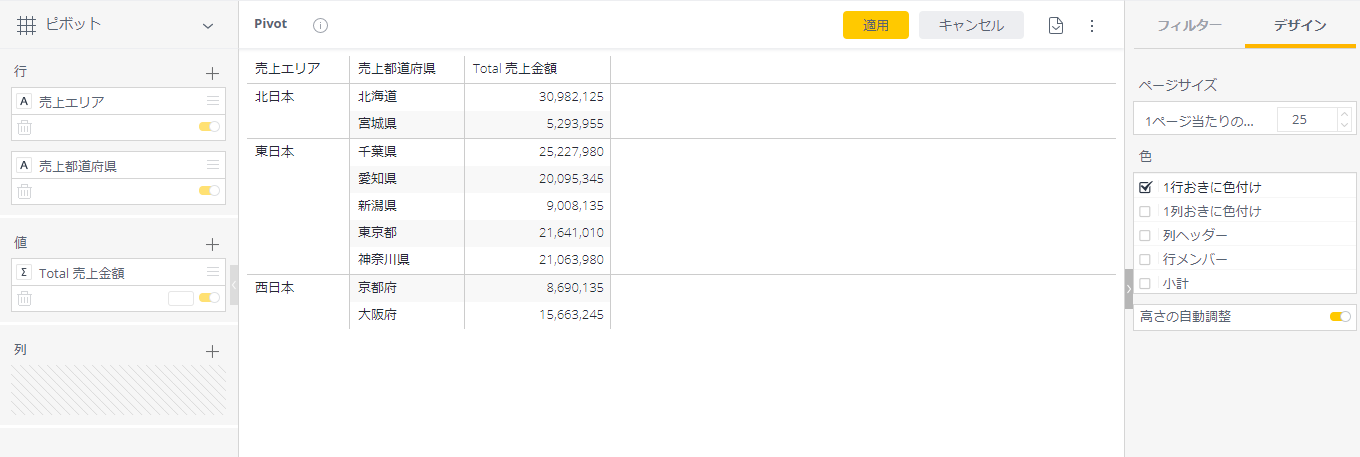Click the document export icon in header
The width and height of the screenshot is (1360, 457).
pos(1056,25)
